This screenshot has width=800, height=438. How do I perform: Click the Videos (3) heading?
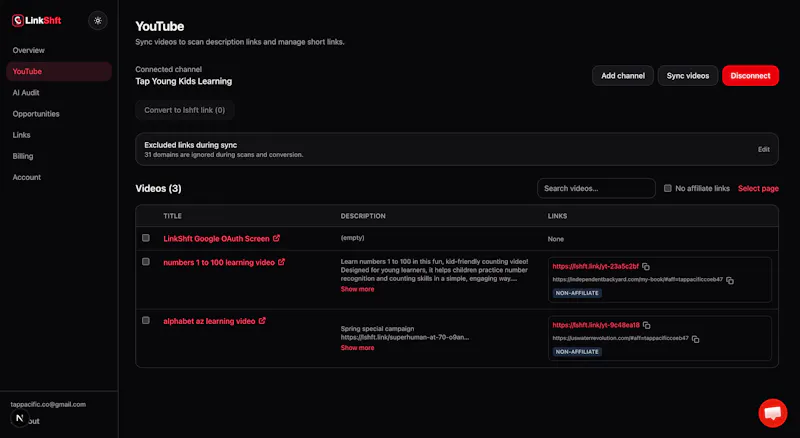pos(158,188)
